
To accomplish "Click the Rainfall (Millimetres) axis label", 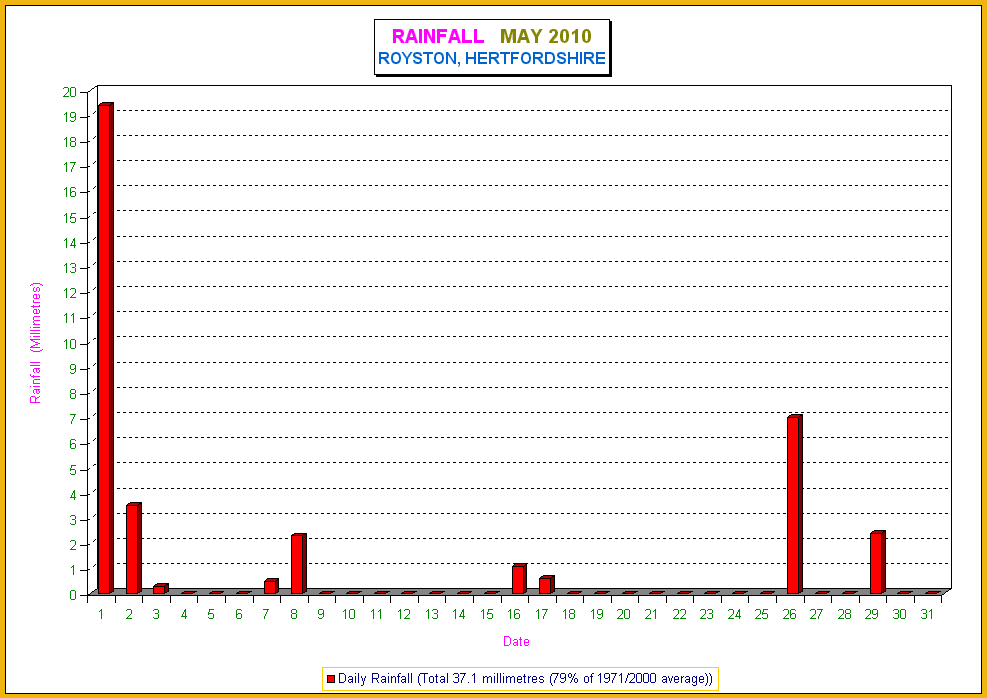I will pos(36,343).
